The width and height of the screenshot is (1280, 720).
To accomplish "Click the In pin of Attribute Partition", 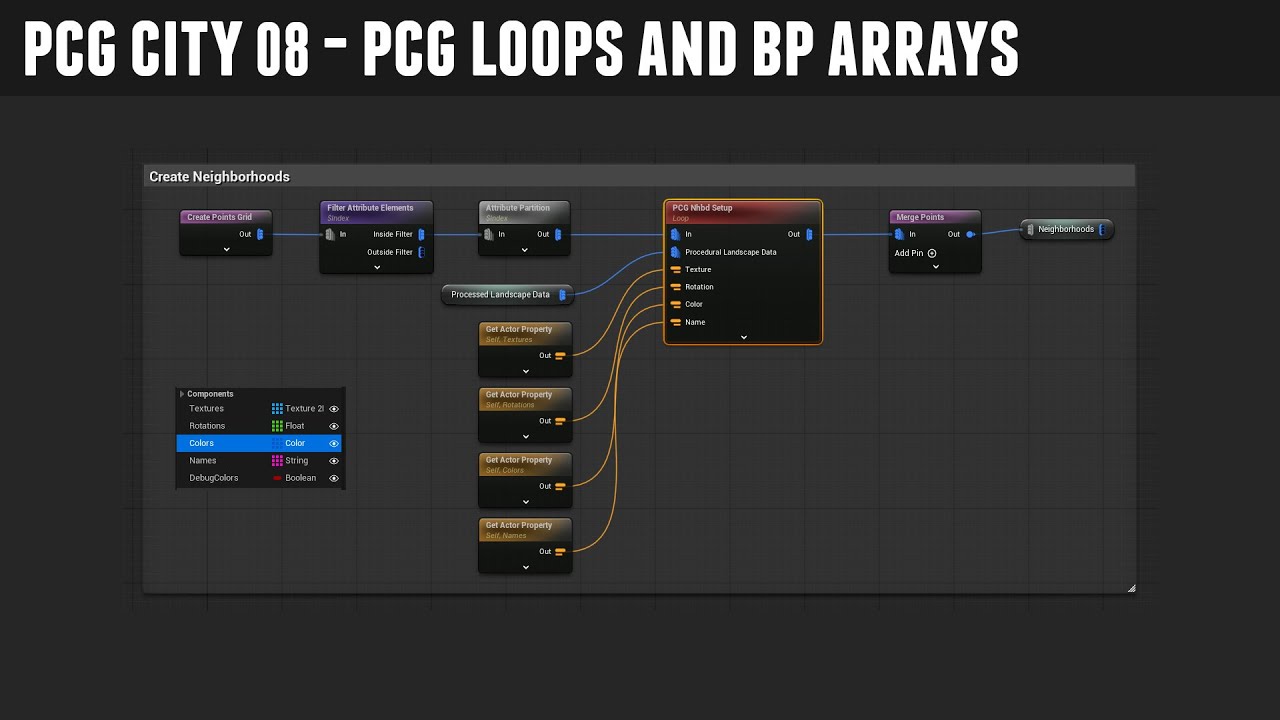I will [x=489, y=234].
